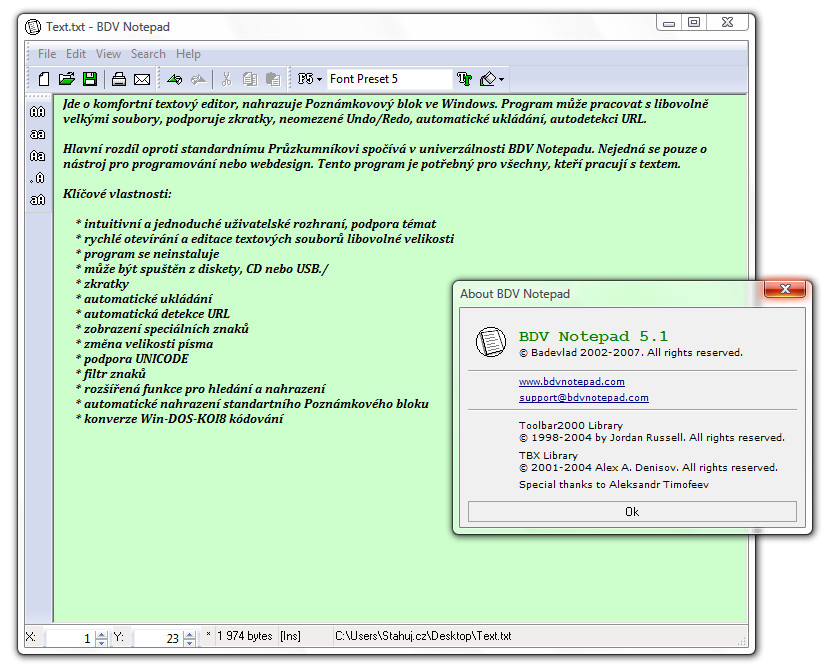Open the F5 font preset dropdown button
The image size is (828, 669).
309,79
